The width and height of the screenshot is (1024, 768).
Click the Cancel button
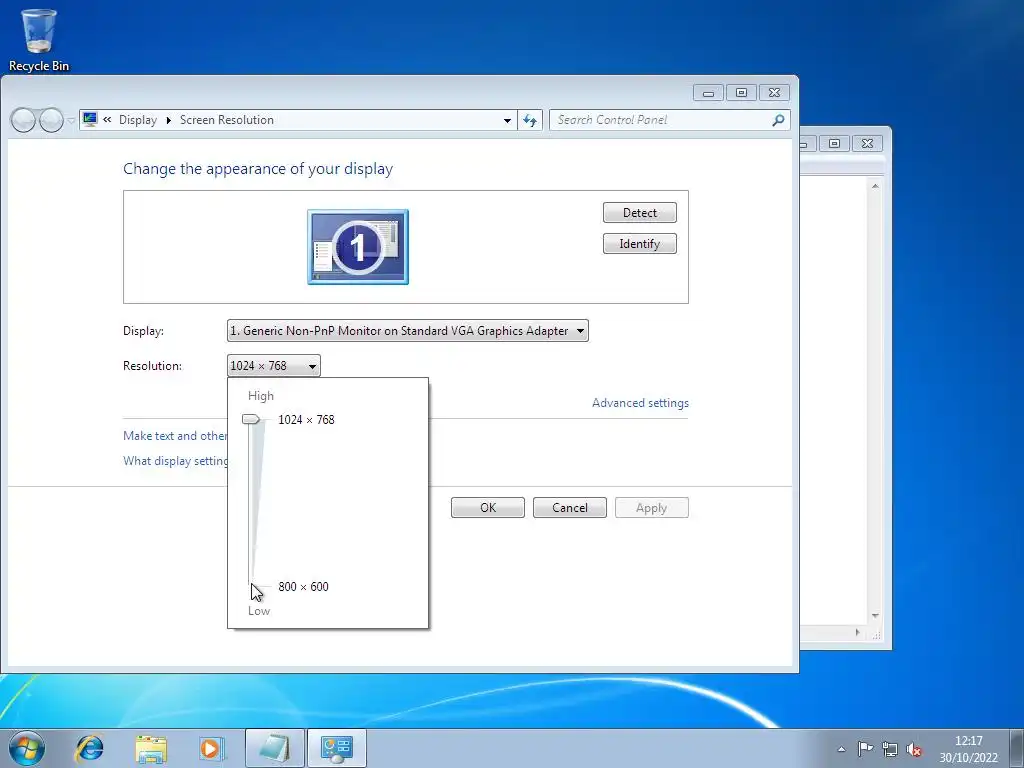[569, 508]
